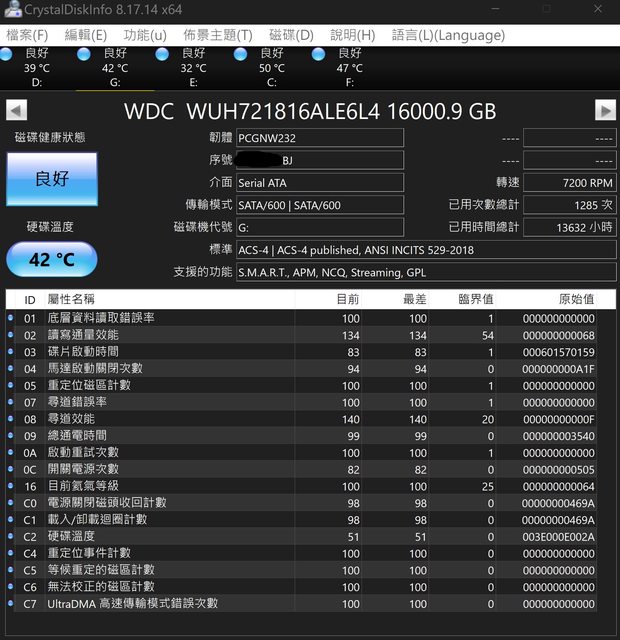
Task: Click the 良好 health status button
Action: click(52, 179)
